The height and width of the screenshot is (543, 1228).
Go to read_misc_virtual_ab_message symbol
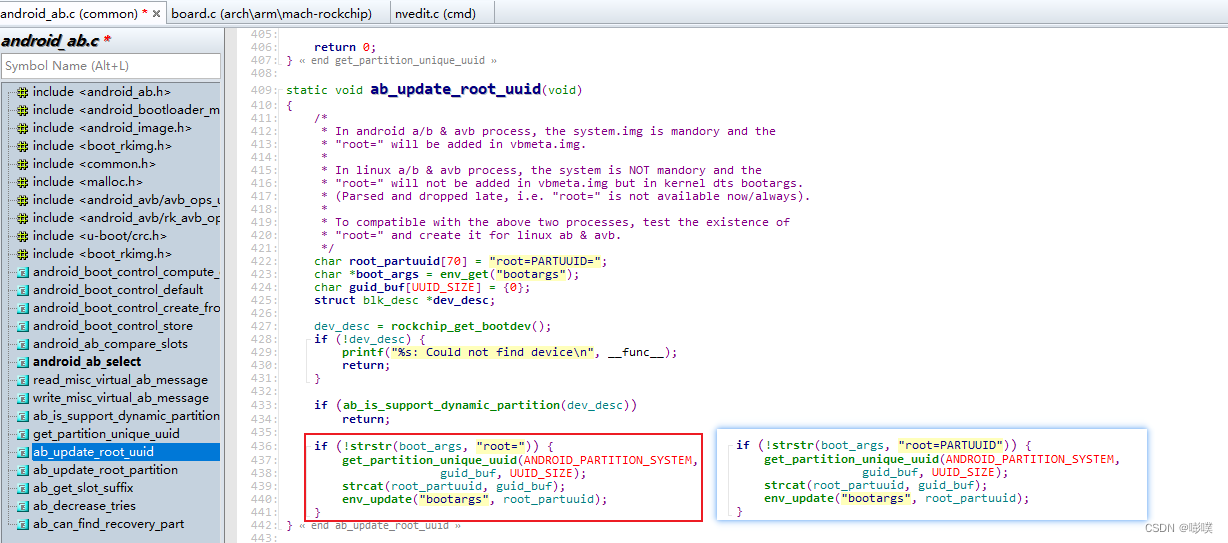[120, 380]
